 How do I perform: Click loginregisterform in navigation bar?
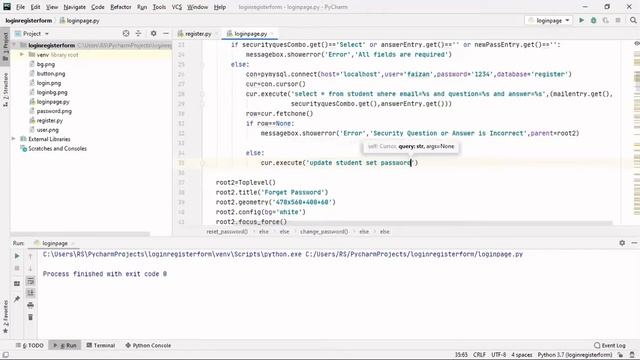click(29, 20)
